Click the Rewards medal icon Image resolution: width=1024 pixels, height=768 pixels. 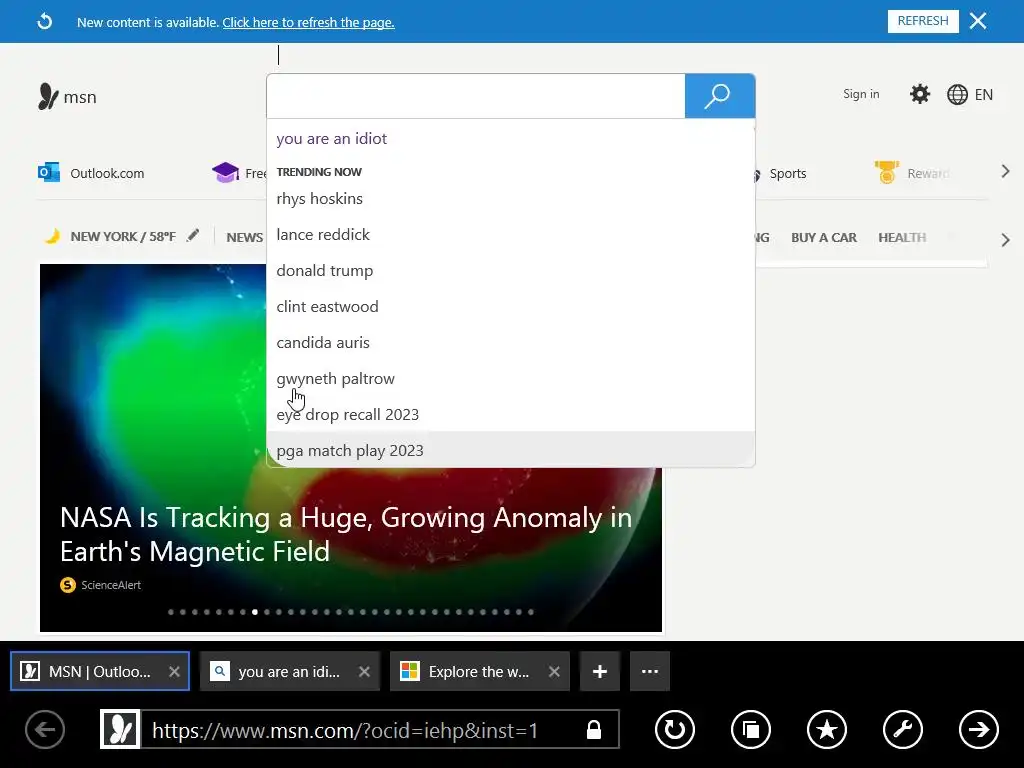coord(886,172)
